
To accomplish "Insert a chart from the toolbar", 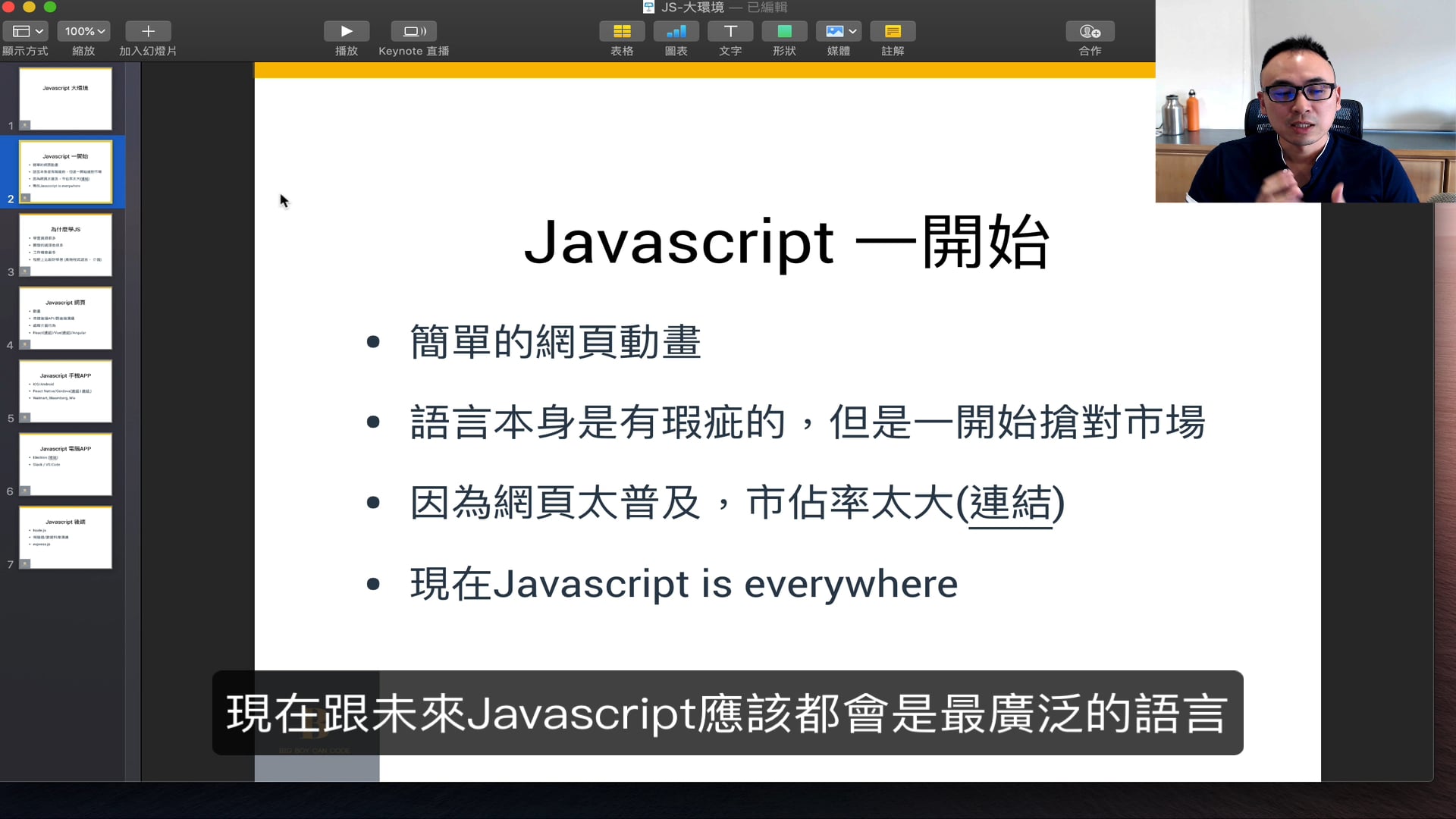I will [676, 31].
